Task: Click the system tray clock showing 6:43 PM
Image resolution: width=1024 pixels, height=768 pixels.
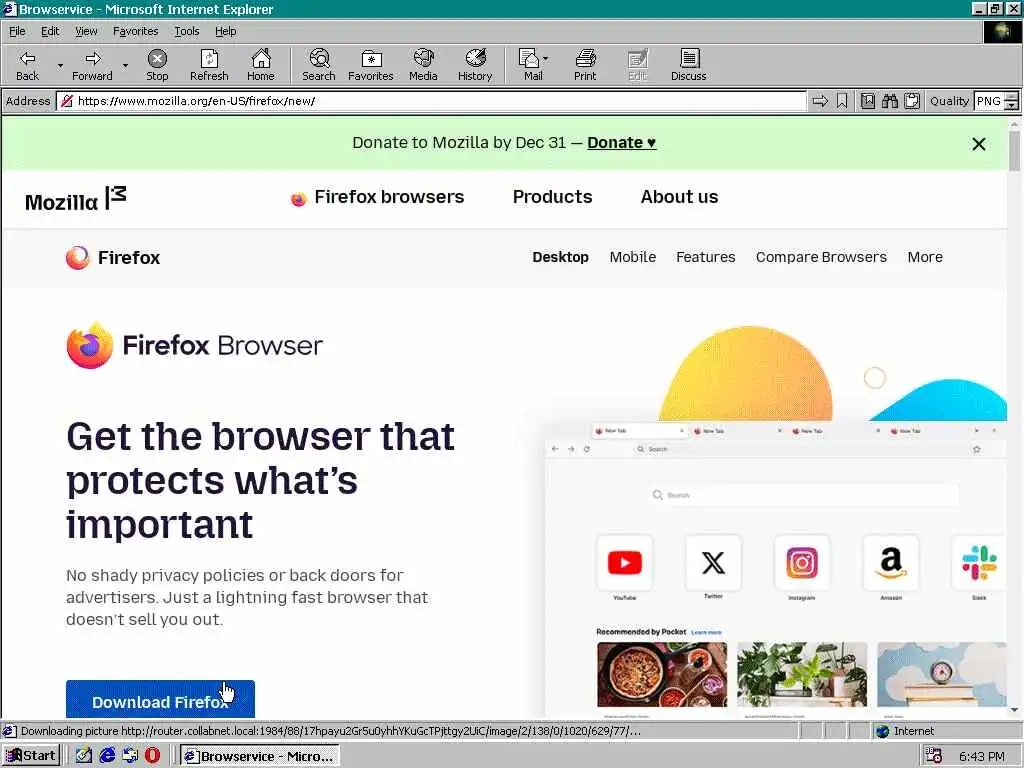Action: (x=982, y=756)
